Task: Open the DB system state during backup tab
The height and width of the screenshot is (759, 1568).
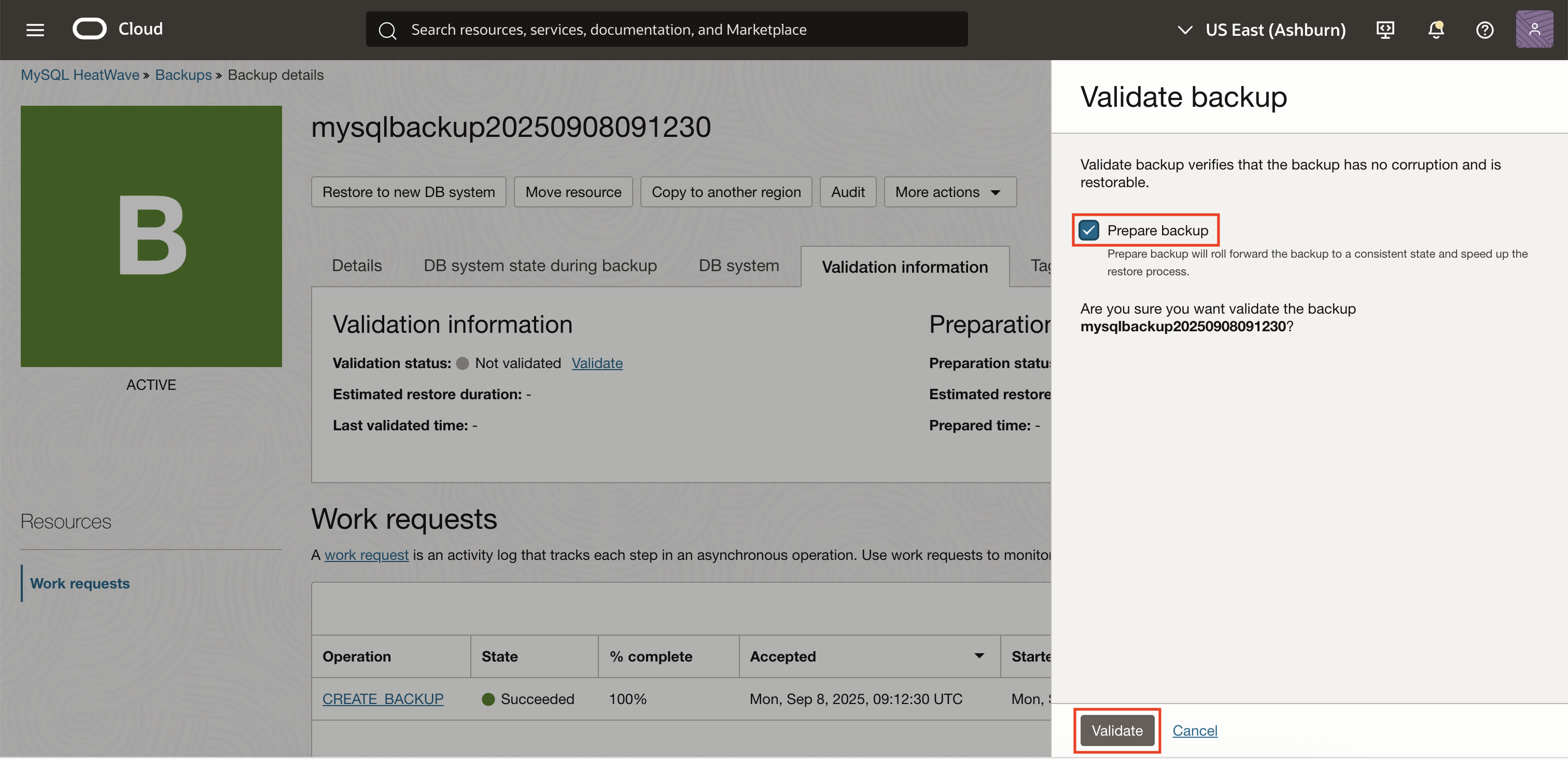Action: click(x=540, y=265)
